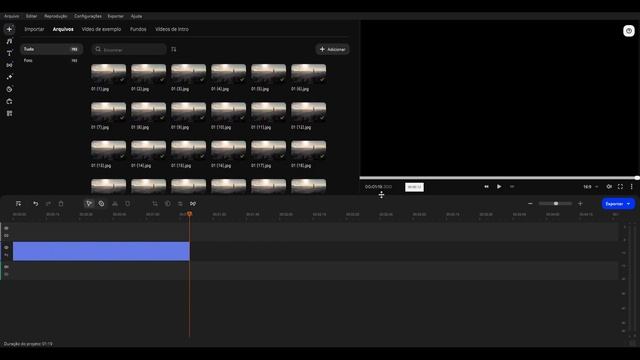Open the transition wizard icon on toolbar
Image resolution: width=640 pixels, height=360 pixels.
point(193,204)
